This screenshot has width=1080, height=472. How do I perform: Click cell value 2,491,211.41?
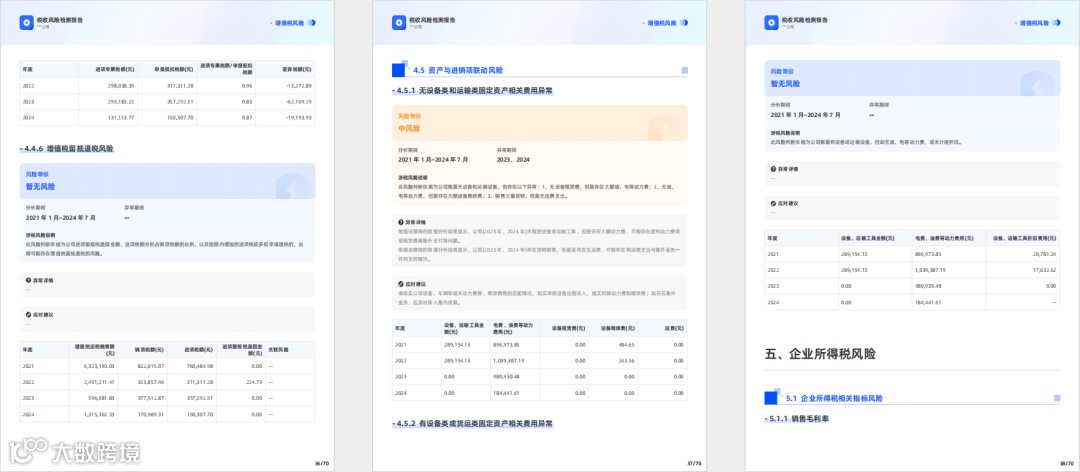[x=99, y=383]
